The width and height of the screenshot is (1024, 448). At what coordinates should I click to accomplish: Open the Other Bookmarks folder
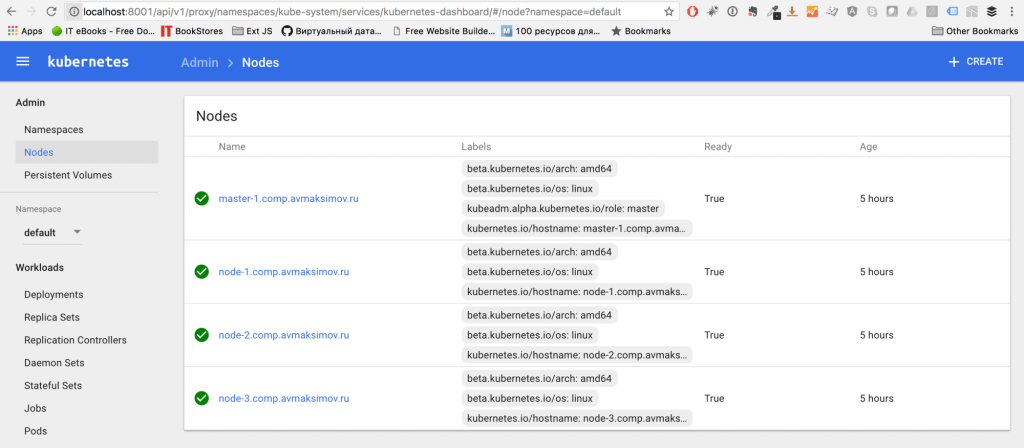pos(974,31)
